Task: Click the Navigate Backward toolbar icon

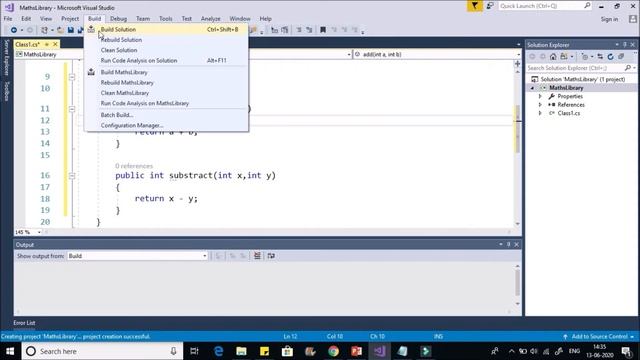Action: [x=13, y=30]
